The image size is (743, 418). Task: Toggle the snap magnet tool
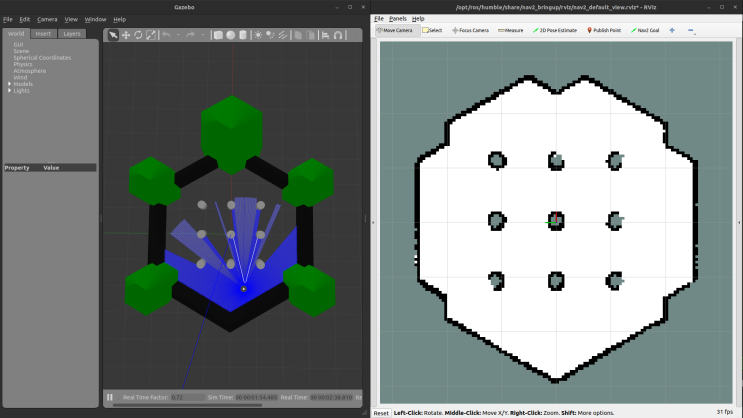tap(339, 35)
